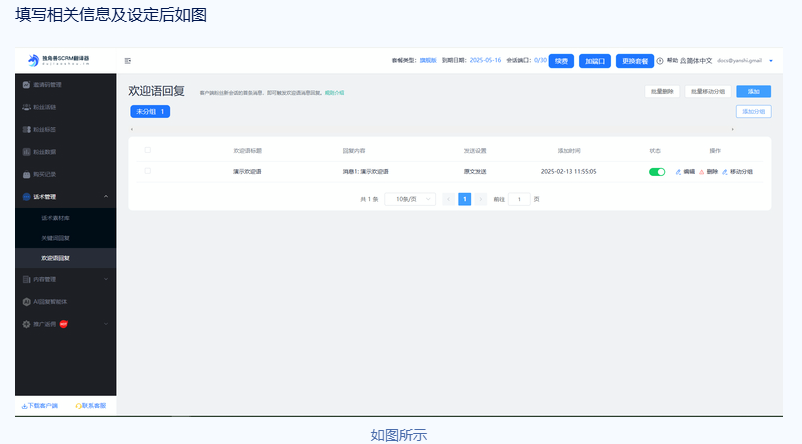Image resolution: width=802 pixels, height=444 pixels.
Task: Click the 购买记录 bag icon
Action: click(27, 174)
